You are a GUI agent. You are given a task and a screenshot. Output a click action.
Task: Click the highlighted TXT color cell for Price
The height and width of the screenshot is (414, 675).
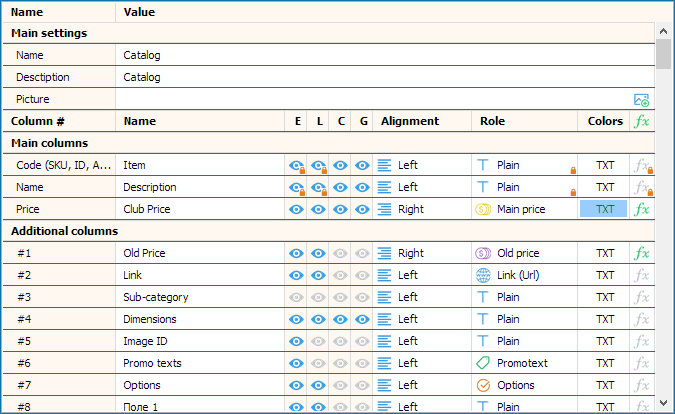pos(604,210)
